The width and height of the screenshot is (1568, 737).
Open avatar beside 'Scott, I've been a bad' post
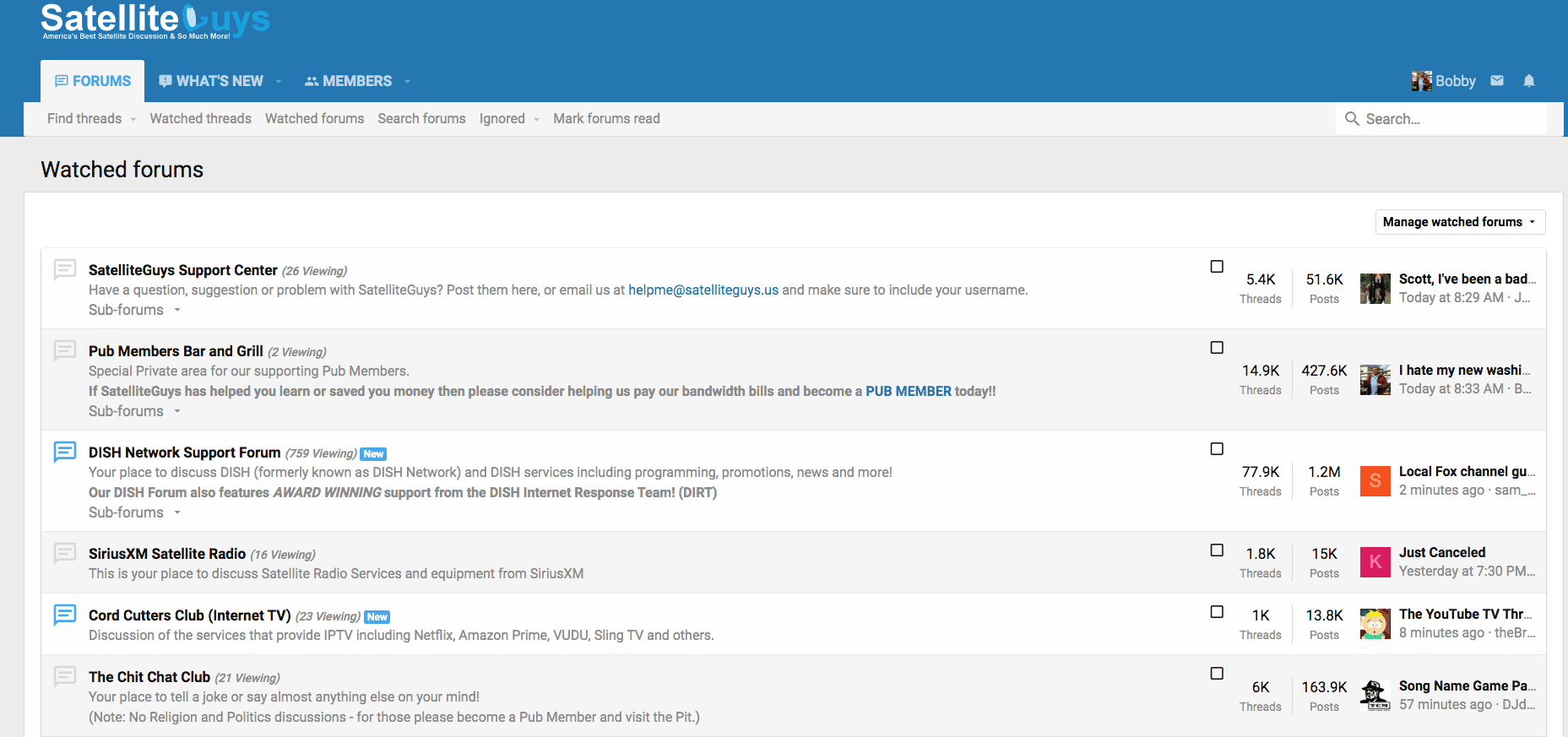1375,289
